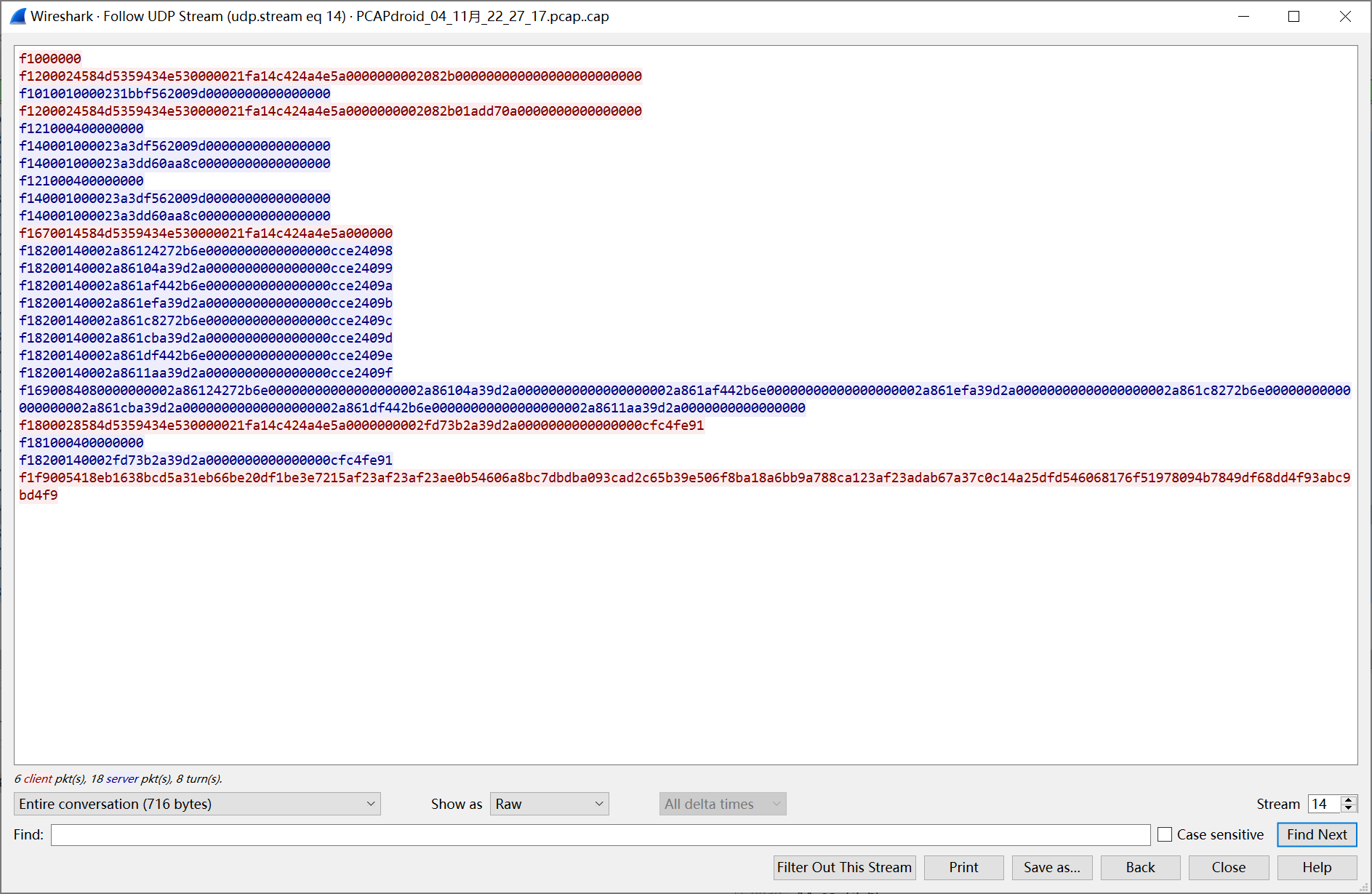Viewport: 1372px width, 894px height.
Task: Decrease the Stream number with down arrow
Action: [1349, 808]
